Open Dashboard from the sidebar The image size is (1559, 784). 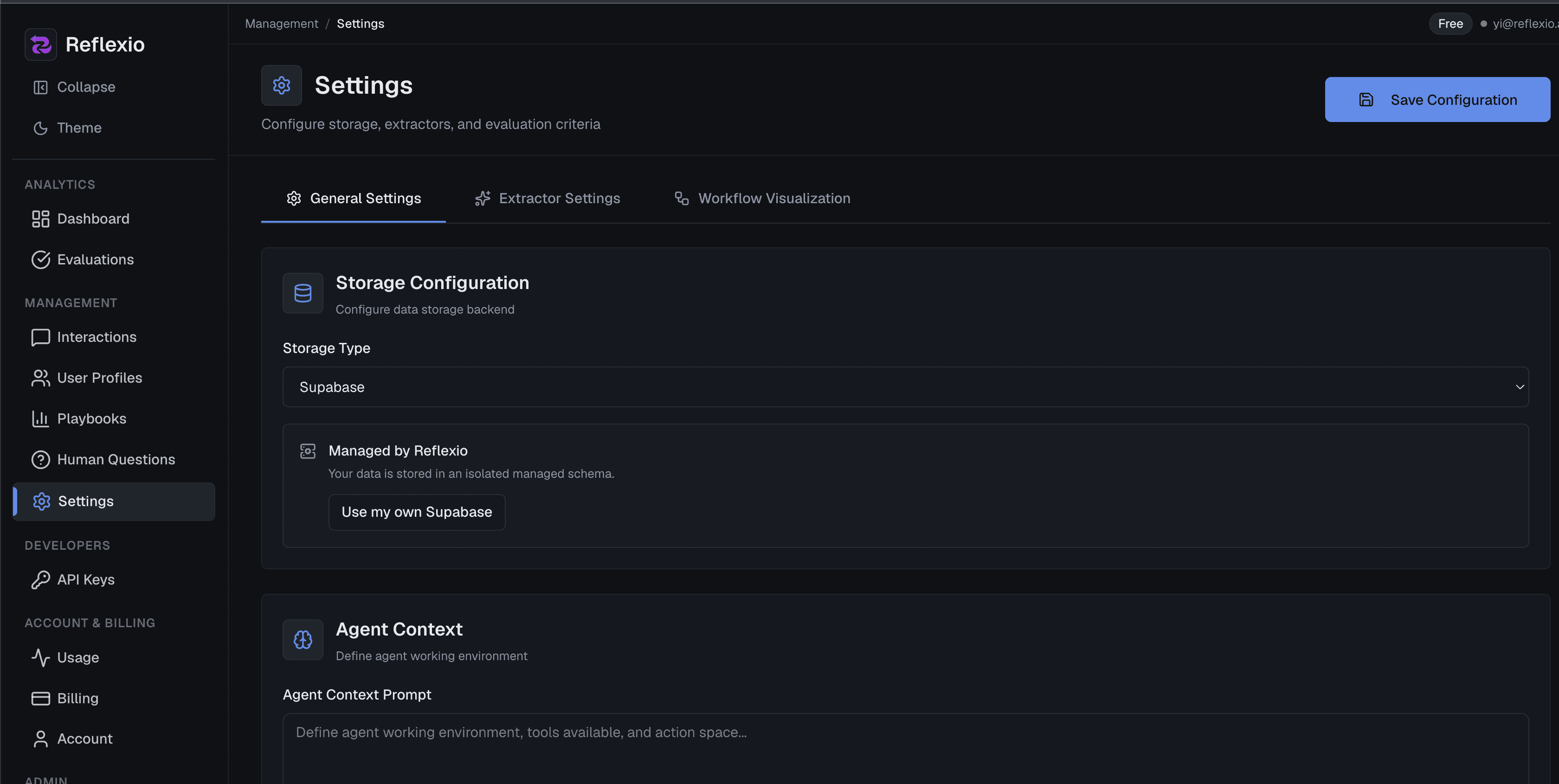coord(114,219)
